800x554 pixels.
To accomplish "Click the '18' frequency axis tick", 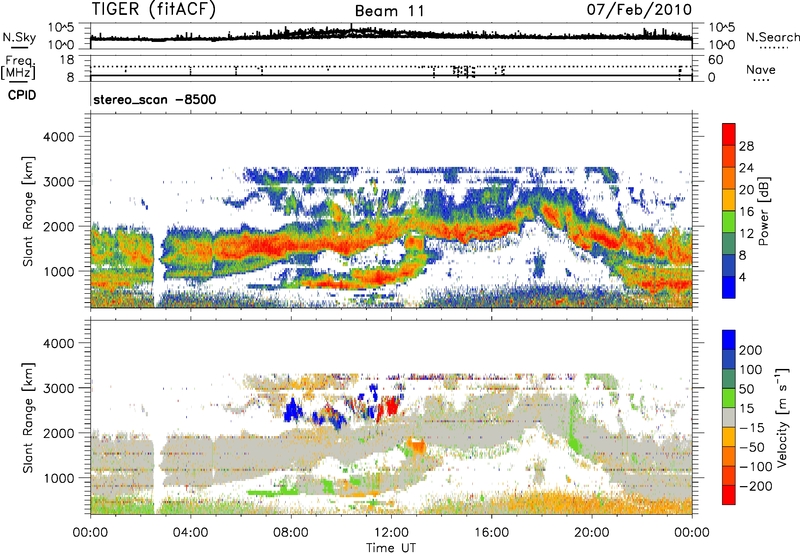I will point(67,60).
